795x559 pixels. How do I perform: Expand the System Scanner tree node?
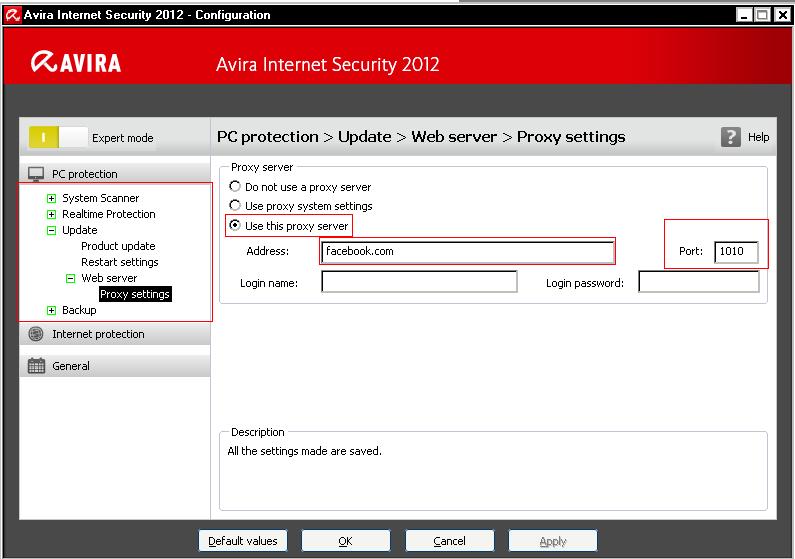pos(51,198)
